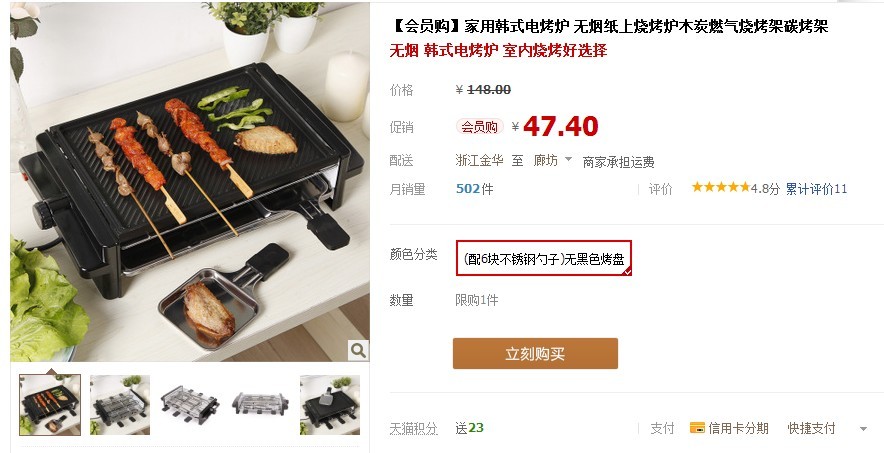Click the main product image of the grill
This screenshot has height=453, width=884.
tap(190, 181)
